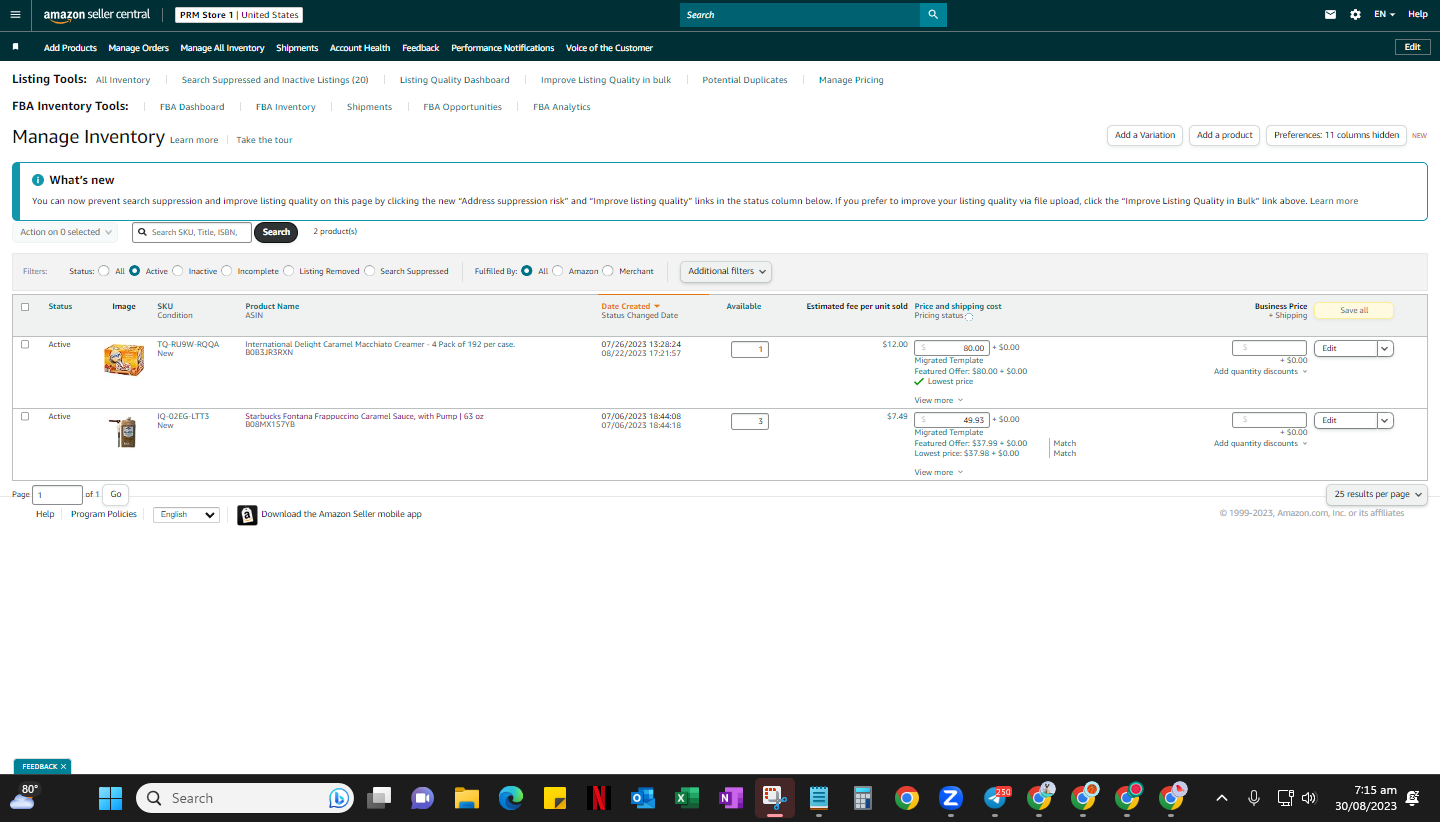Select the Status All radio button
The image size is (1440, 822).
point(104,271)
